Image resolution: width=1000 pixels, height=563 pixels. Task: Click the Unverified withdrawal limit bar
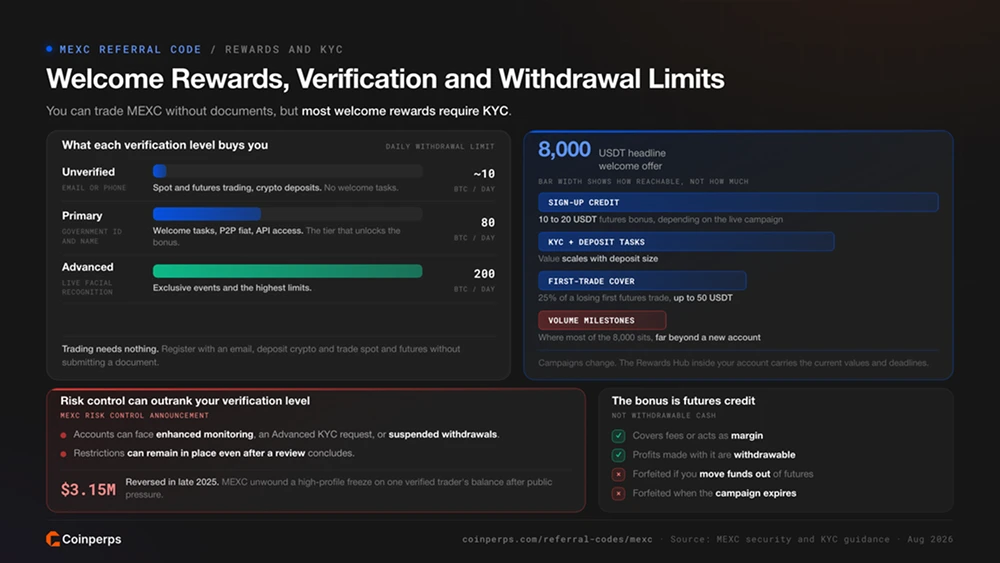288,171
